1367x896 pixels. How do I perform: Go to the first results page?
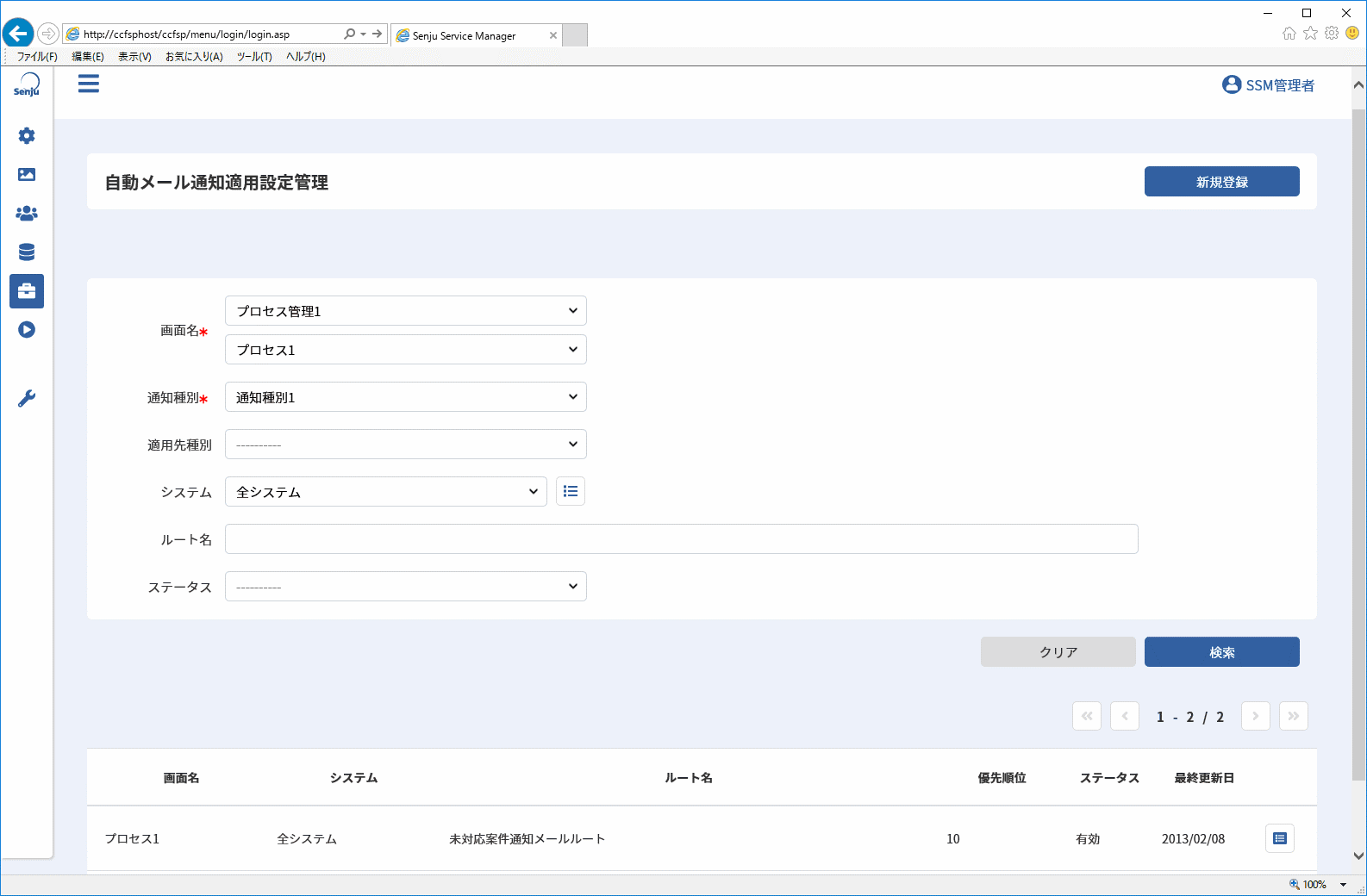[1087, 716]
